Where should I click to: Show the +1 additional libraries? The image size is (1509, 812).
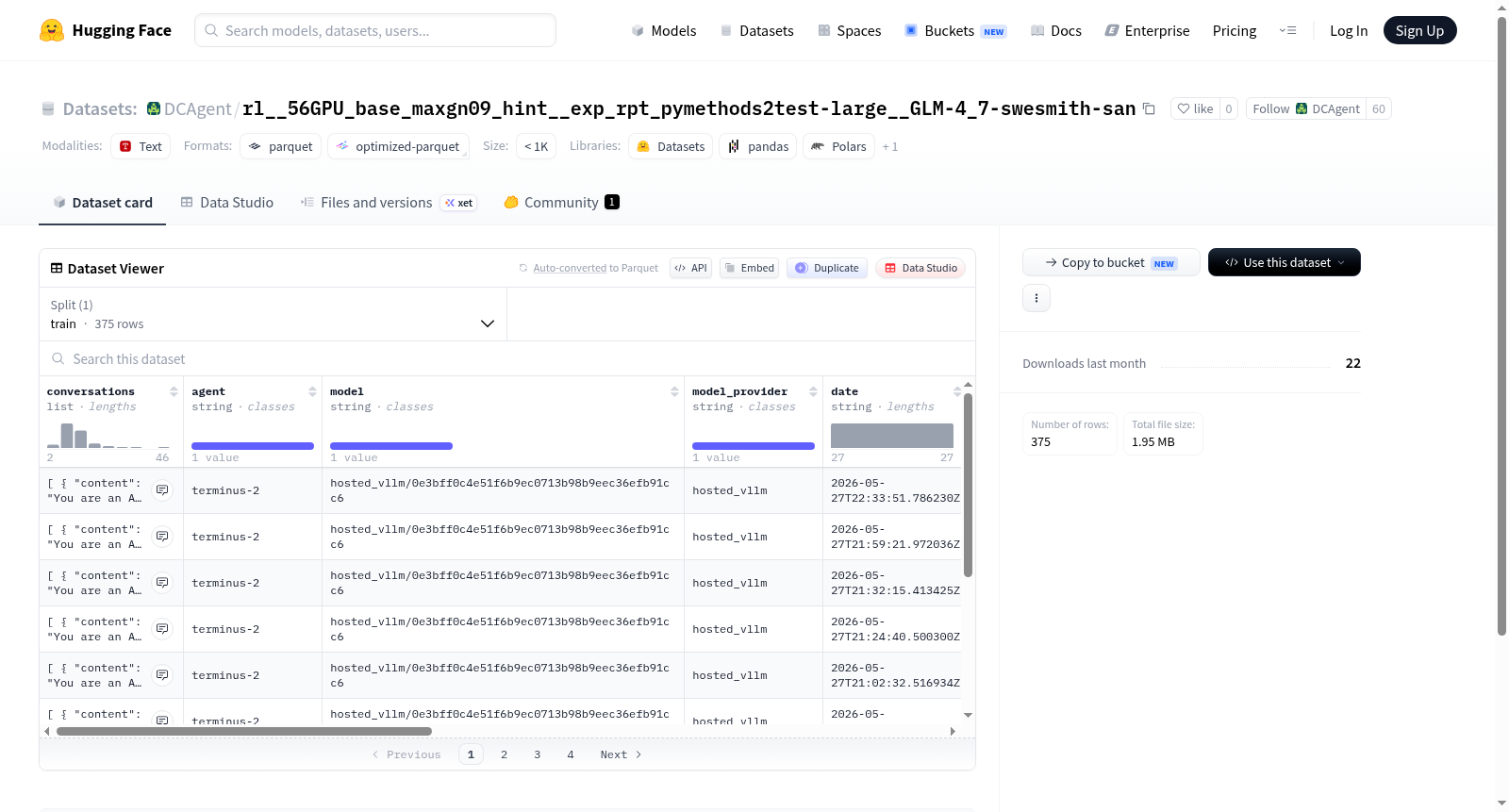tap(890, 147)
